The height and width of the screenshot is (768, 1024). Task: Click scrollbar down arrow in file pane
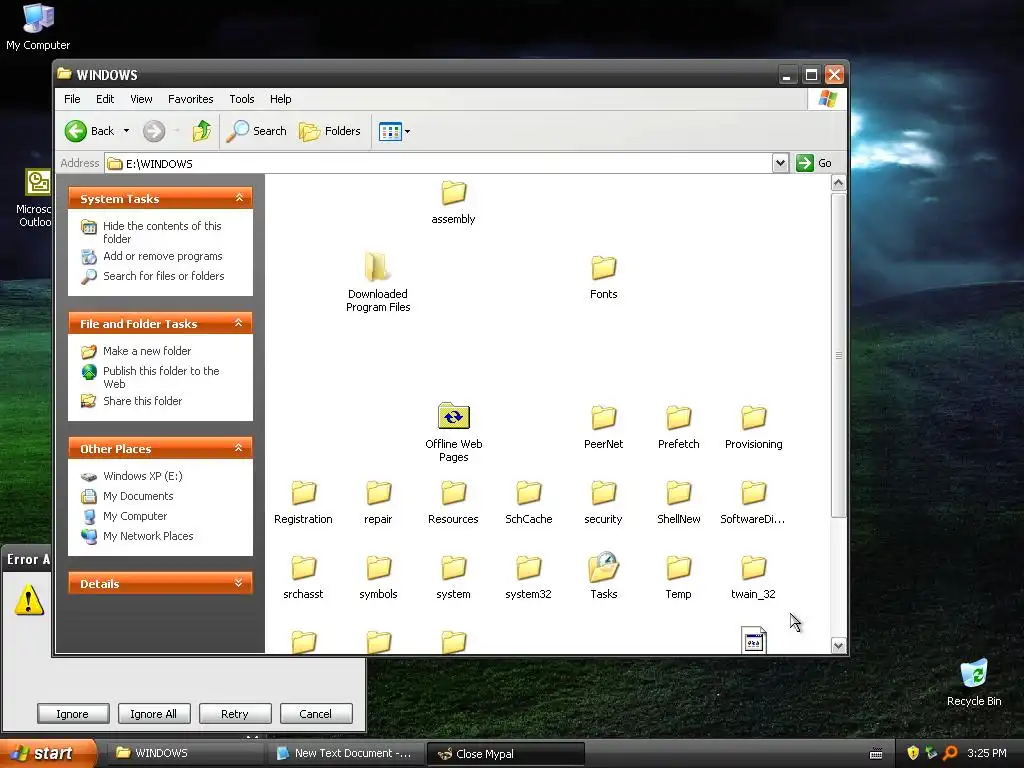[839, 645]
